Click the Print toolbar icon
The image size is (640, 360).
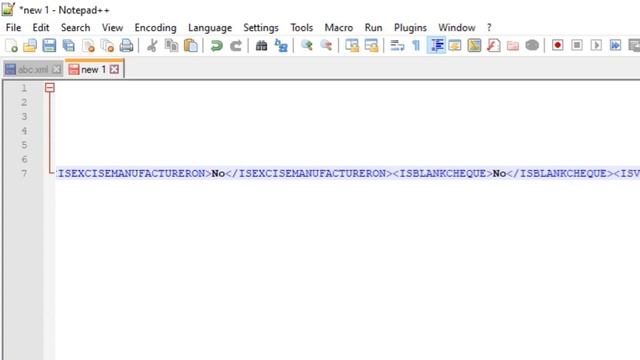(x=127, y=45)
